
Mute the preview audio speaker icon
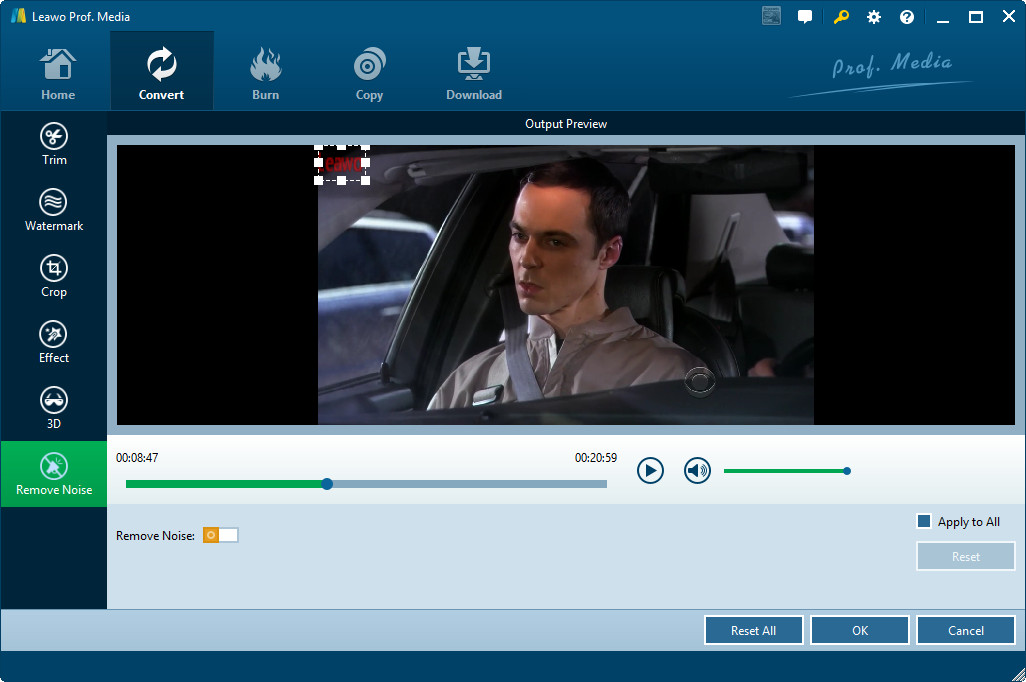pyautogui.click(x=697, y=471)
